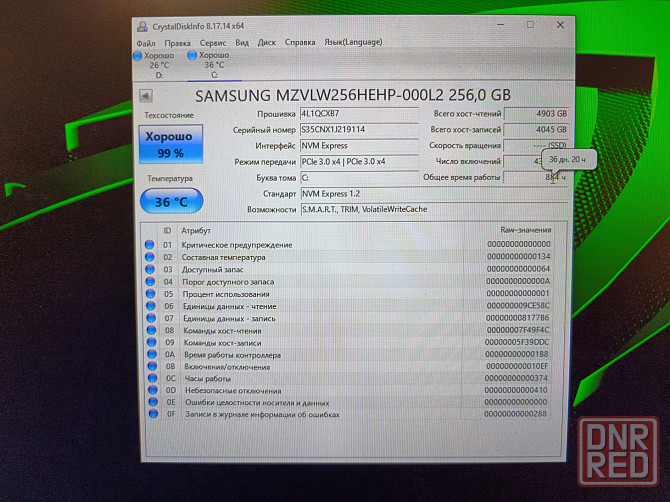This screenshot has height=502, width=670.
Task: Open the Диск menu
Action: tap(267, 43)
